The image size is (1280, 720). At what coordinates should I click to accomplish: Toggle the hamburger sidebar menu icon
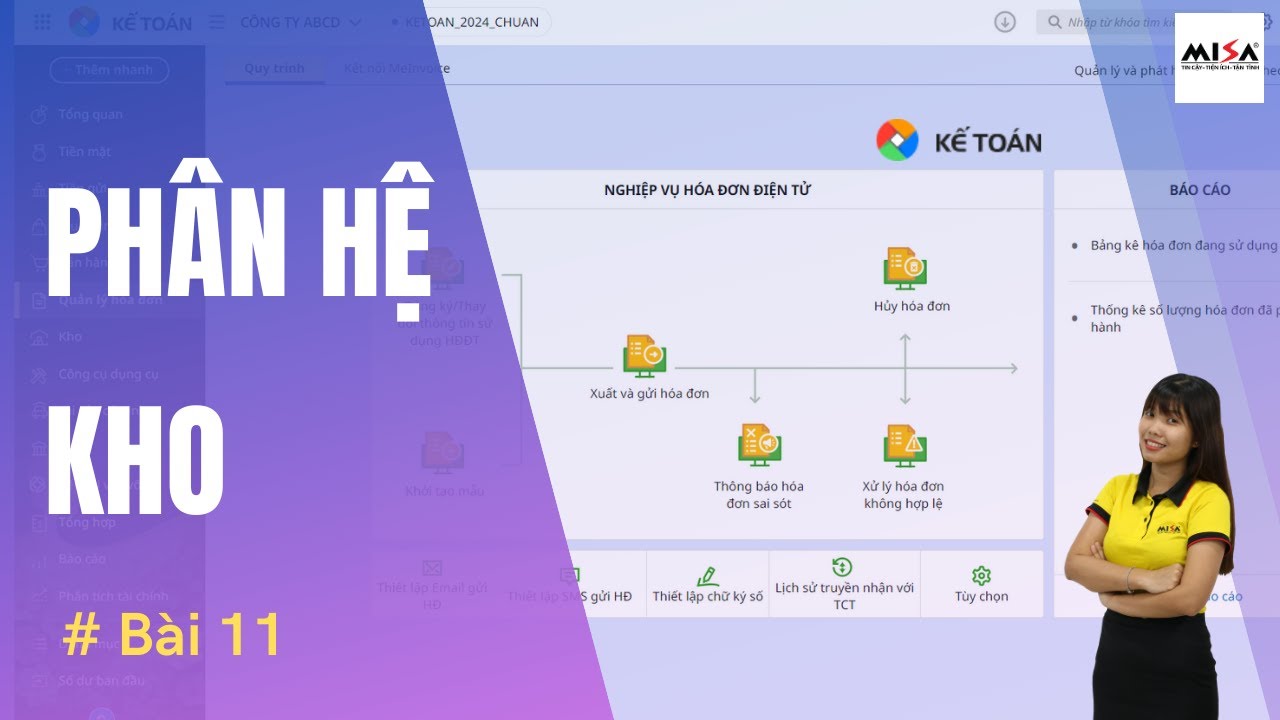tap(217, 22)
